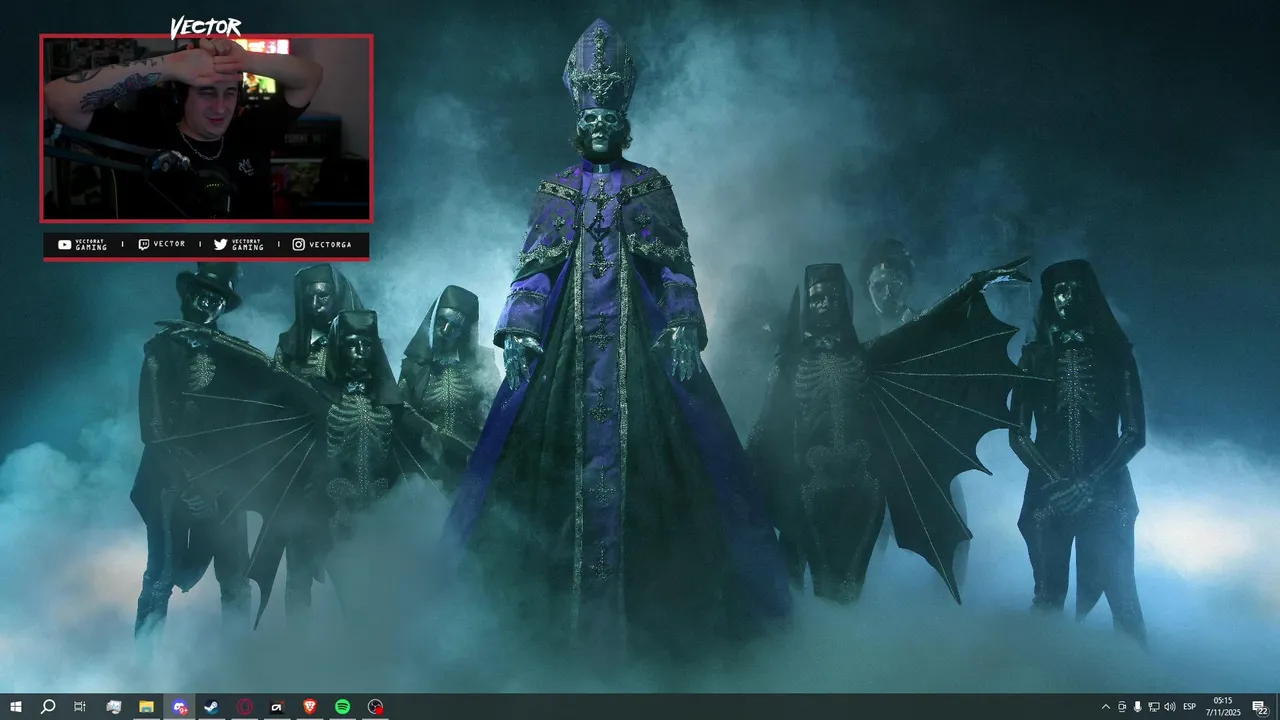The height and width of the screenshot is (720, 1280).
Task: Show hidden system tray icons chevron
Action: click(x=1105, y=707)
